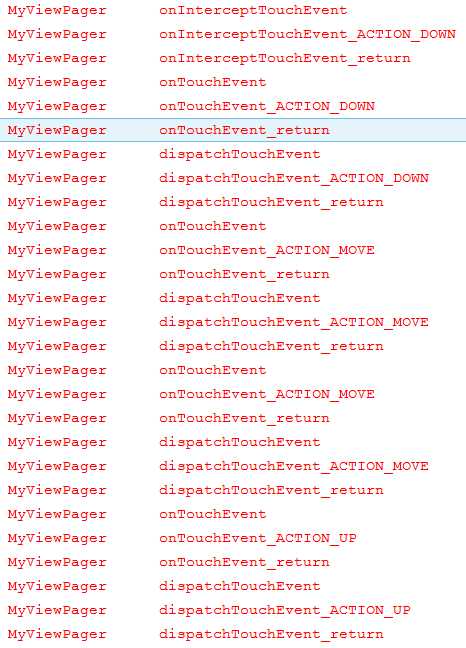Click the onTouchEvent_ACTION_UP log message
This screenshot has width=466, height=648.
tap(257, 538)
